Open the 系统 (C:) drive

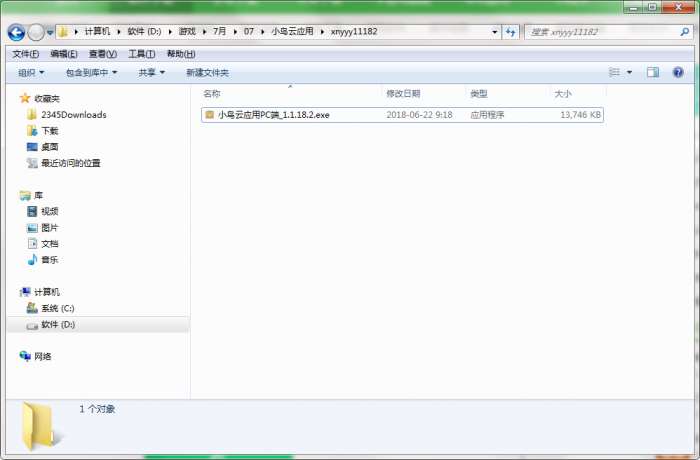click(x=58, y=308)
